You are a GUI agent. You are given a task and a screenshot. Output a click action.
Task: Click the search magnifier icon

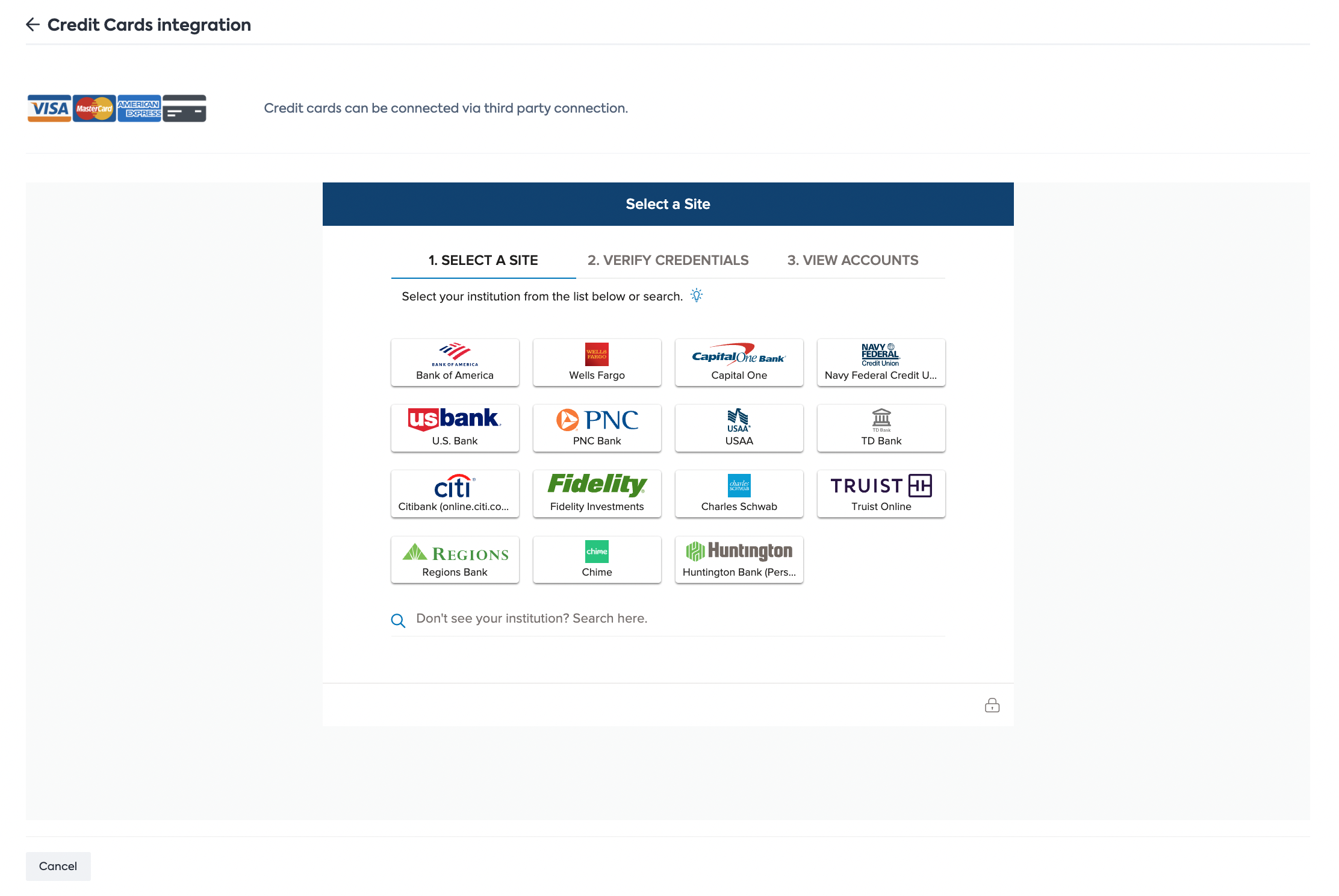pyautogui.click(x=398, y=620)
